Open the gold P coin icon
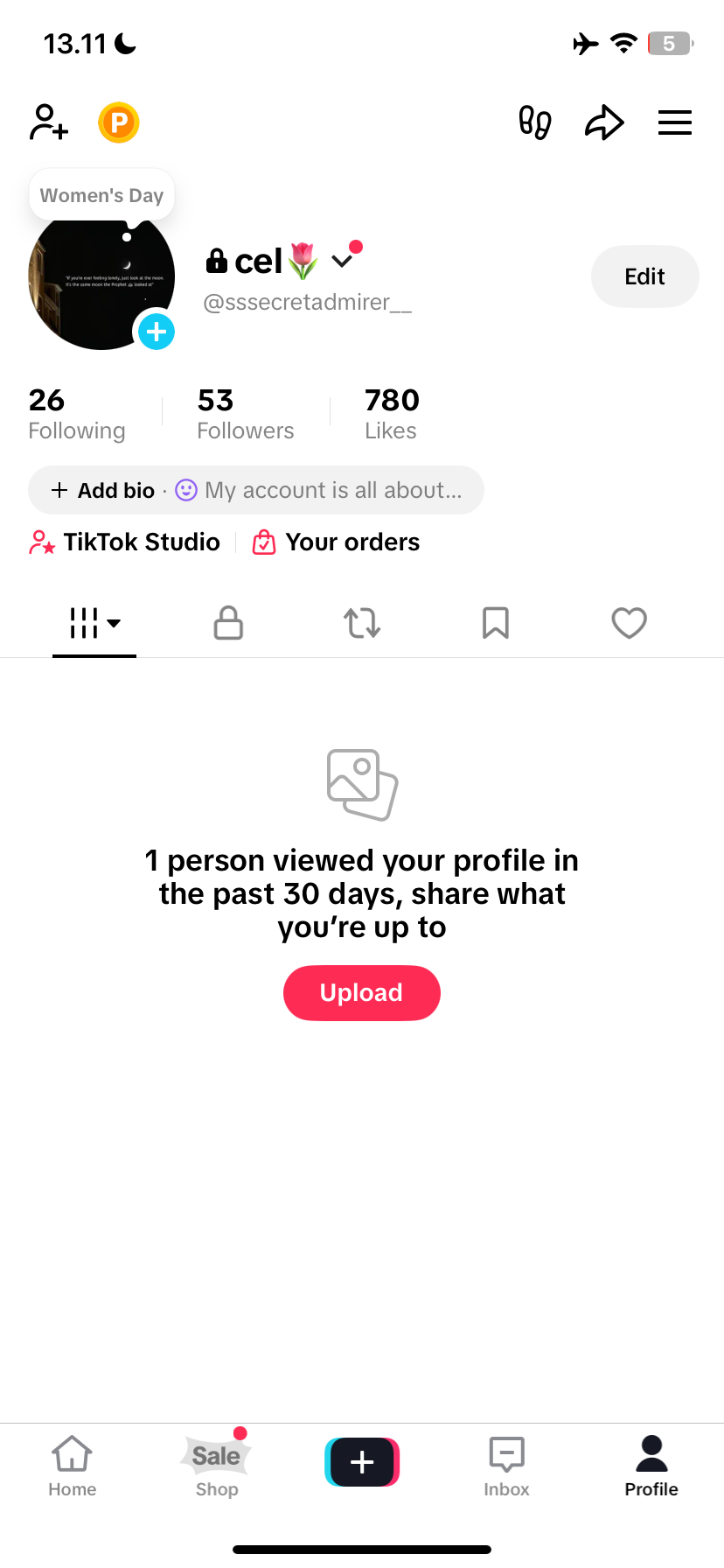Viewport: 724px width, 1568px height. [x=119, y=122]
